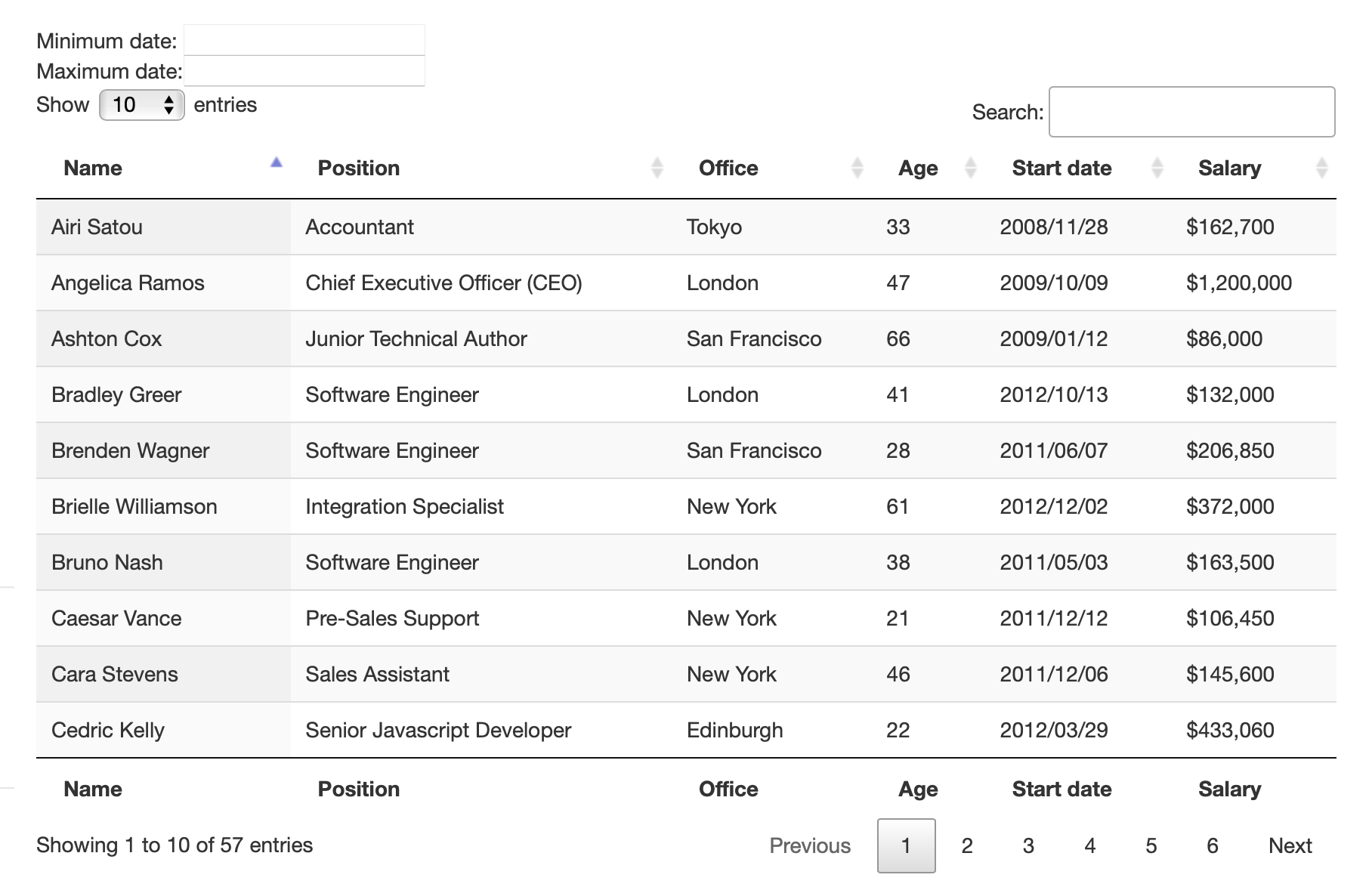
Task: Sort the table by Position column
Action: tap(359, 168)
